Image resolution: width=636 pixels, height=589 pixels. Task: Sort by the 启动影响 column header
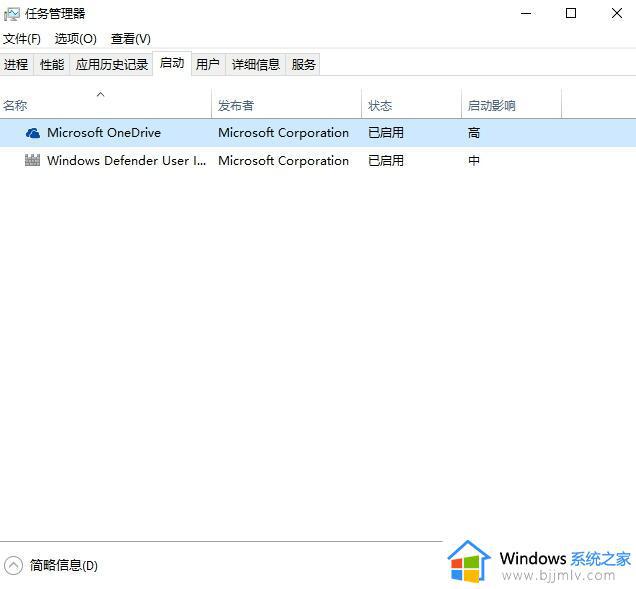pyautogui.click(x=511, y=105)
